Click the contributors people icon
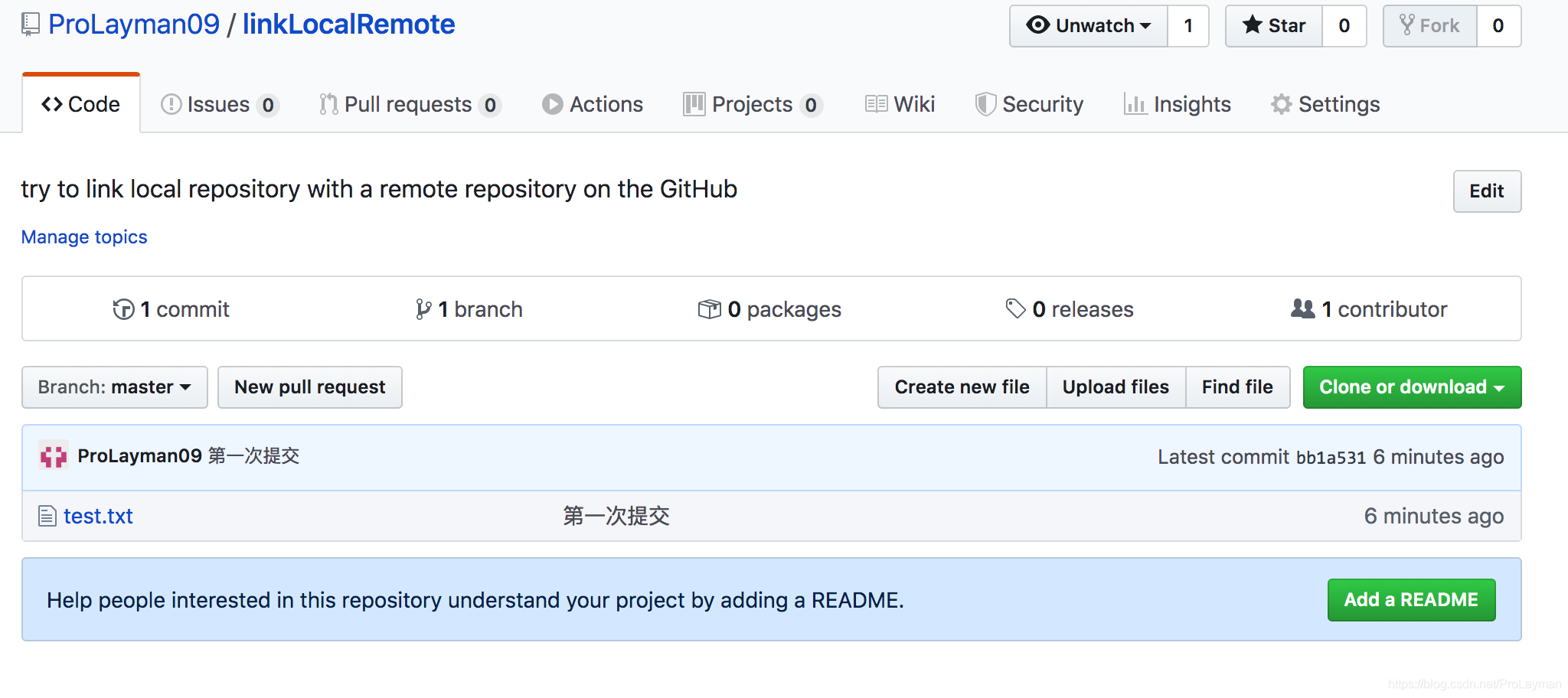Screen dimensions: 1568x698 (1303, 308)
